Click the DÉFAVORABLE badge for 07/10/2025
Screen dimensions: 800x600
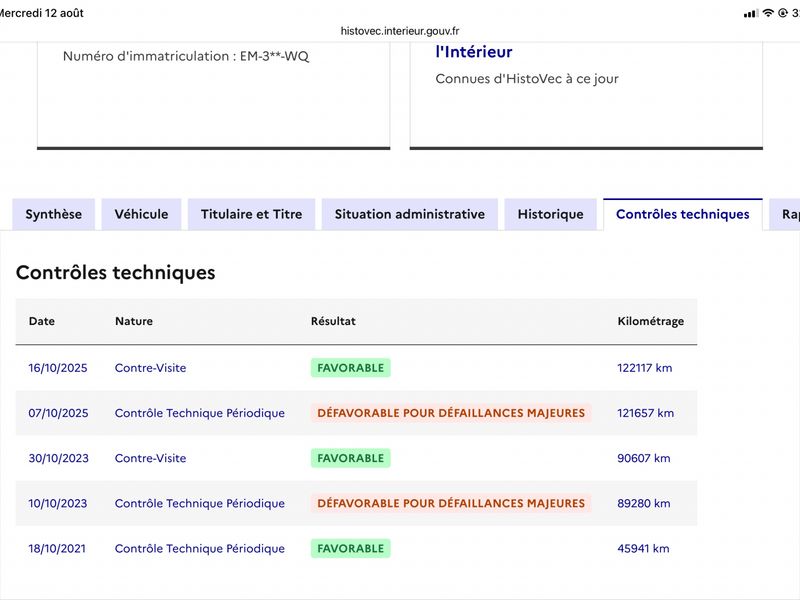(x=451, y=413)
